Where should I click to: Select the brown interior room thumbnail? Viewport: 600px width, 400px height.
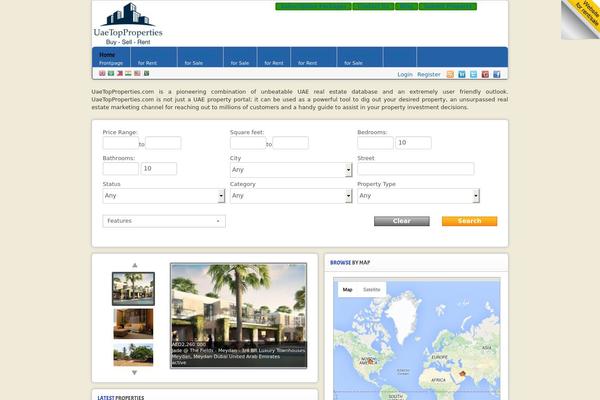pyautogui.click(x=133, y=324)
